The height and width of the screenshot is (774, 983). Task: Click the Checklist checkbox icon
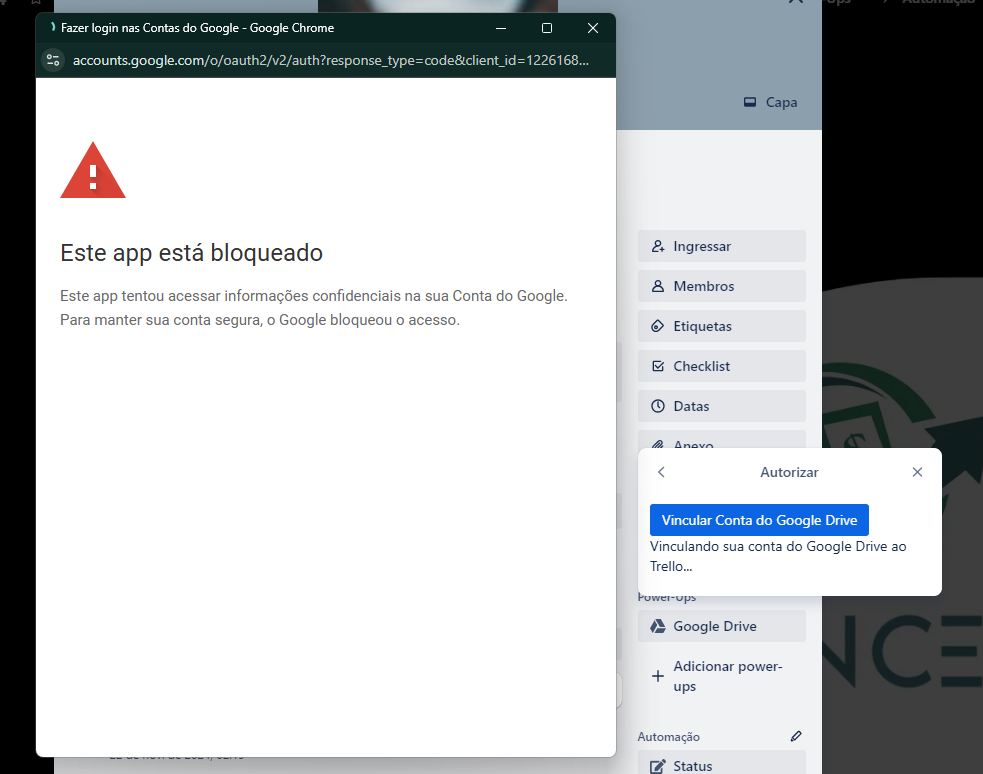[x=658, y=366]
